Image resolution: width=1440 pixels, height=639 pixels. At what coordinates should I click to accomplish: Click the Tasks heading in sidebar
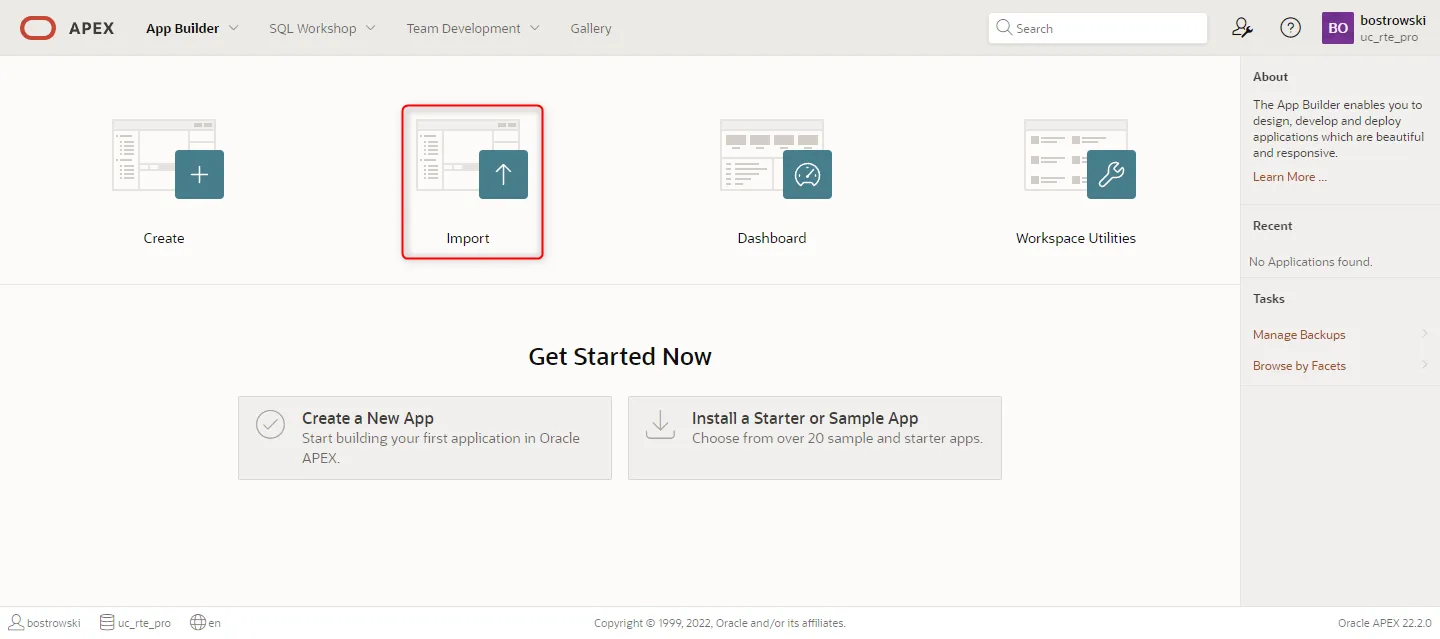coord(1269,299)
